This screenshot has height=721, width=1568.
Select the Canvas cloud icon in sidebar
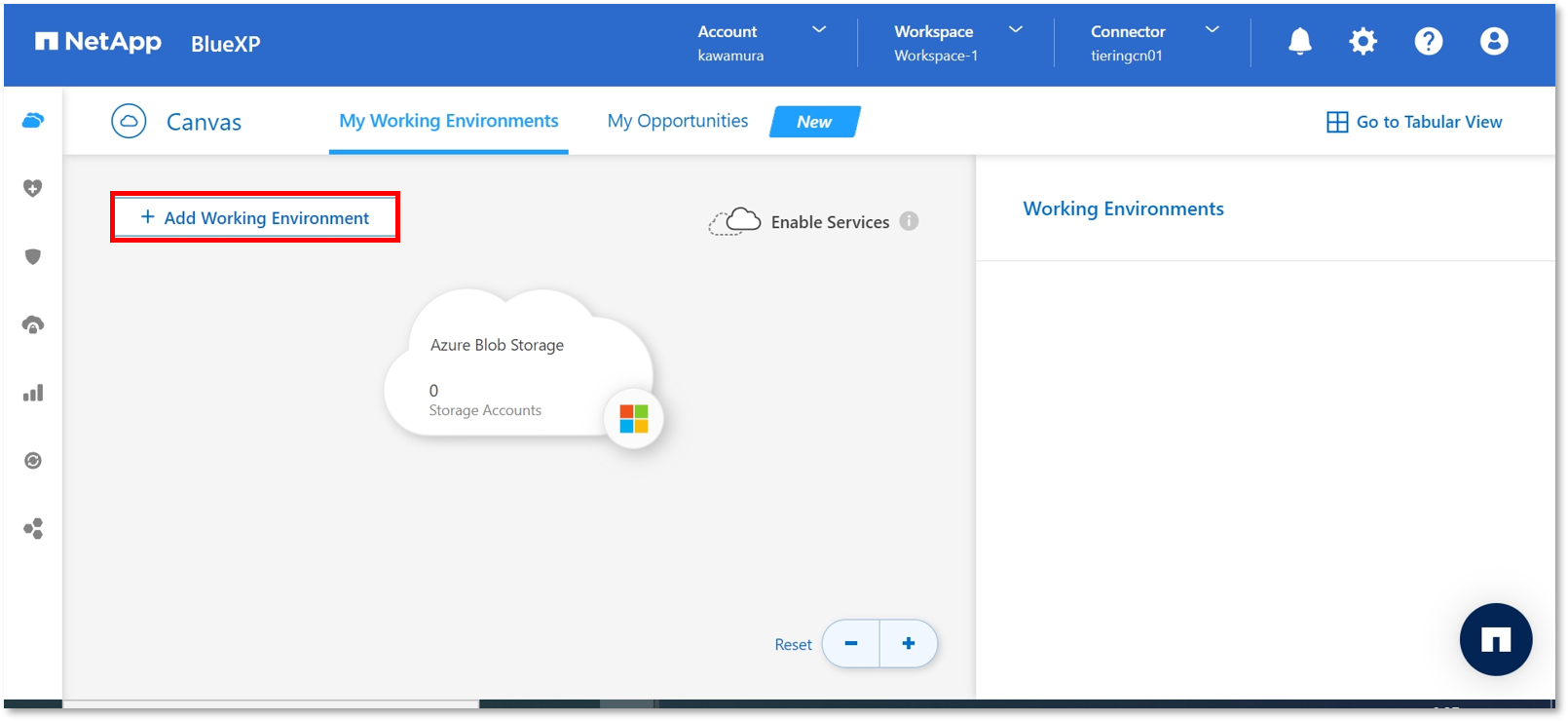pos(33,120)
